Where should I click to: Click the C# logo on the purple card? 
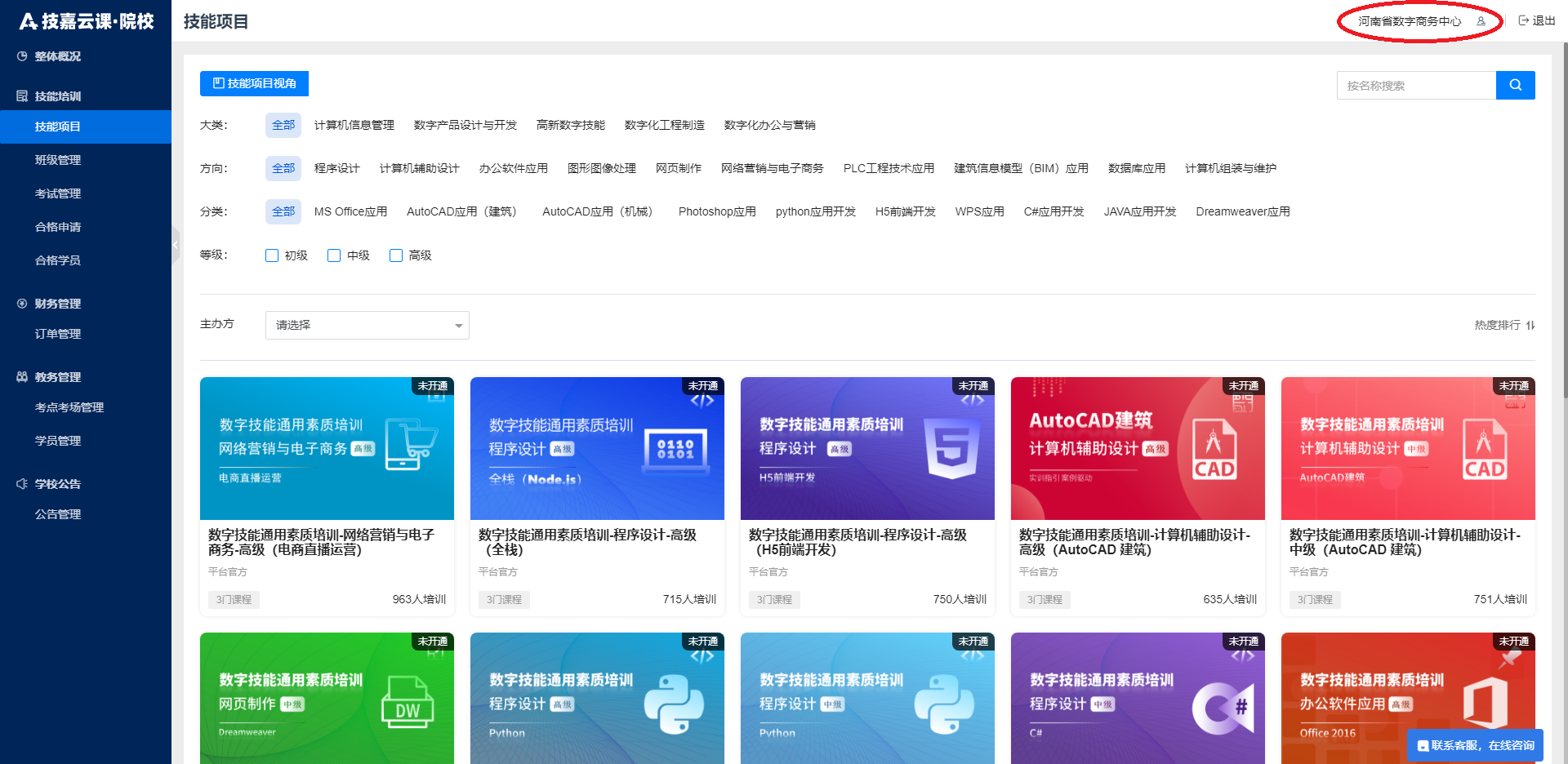pos(1223,708)
